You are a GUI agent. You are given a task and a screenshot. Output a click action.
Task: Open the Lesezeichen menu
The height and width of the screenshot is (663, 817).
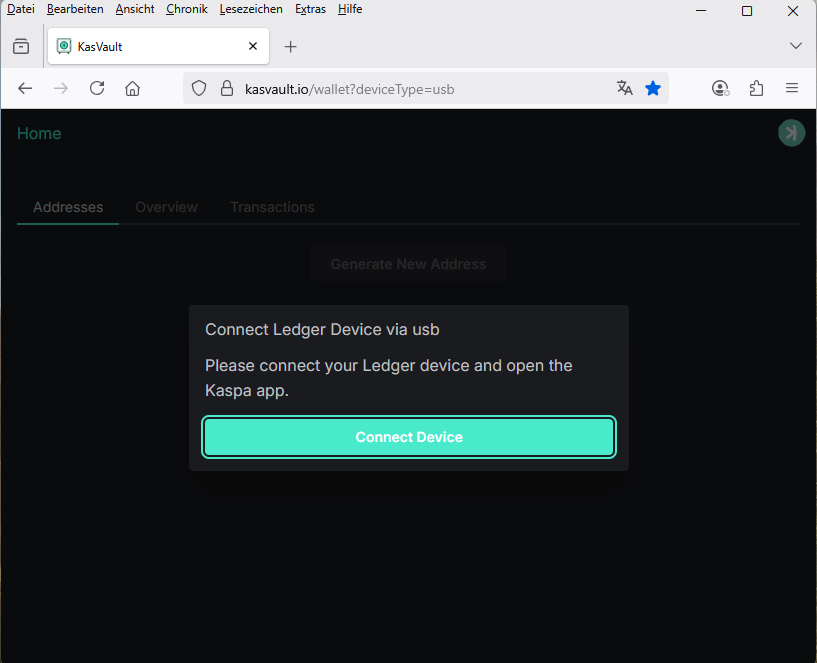click(251, 9)
